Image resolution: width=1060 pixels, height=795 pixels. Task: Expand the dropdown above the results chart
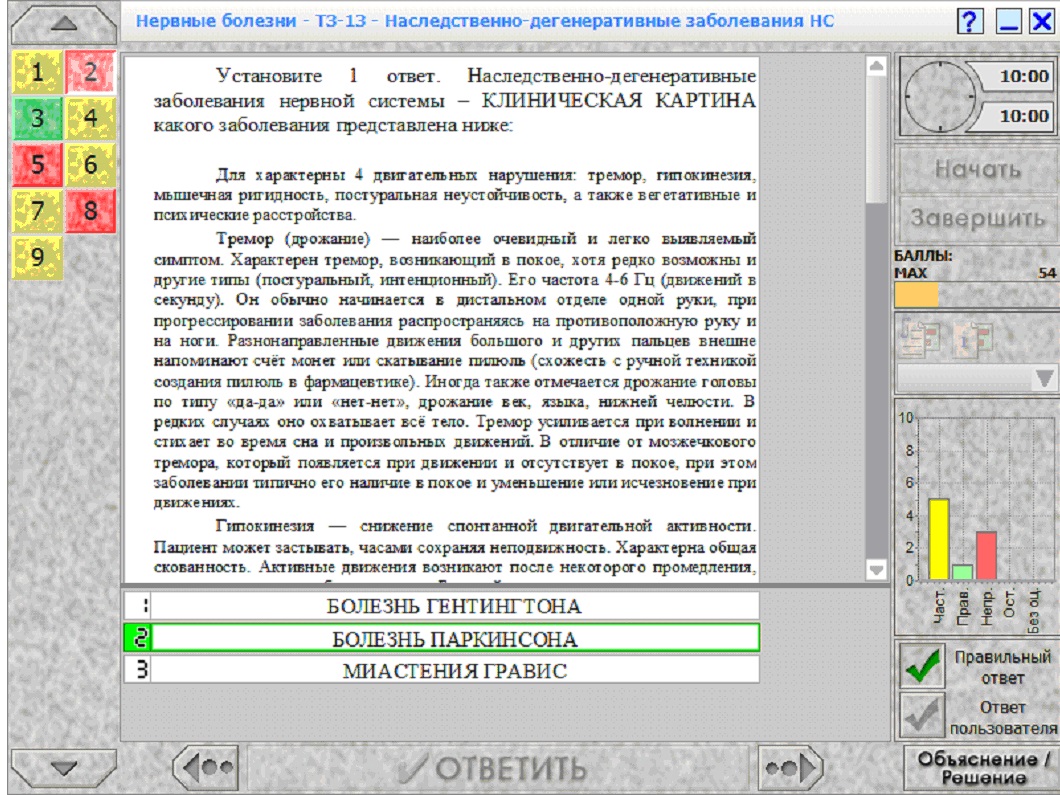[x=1043, y=378]
